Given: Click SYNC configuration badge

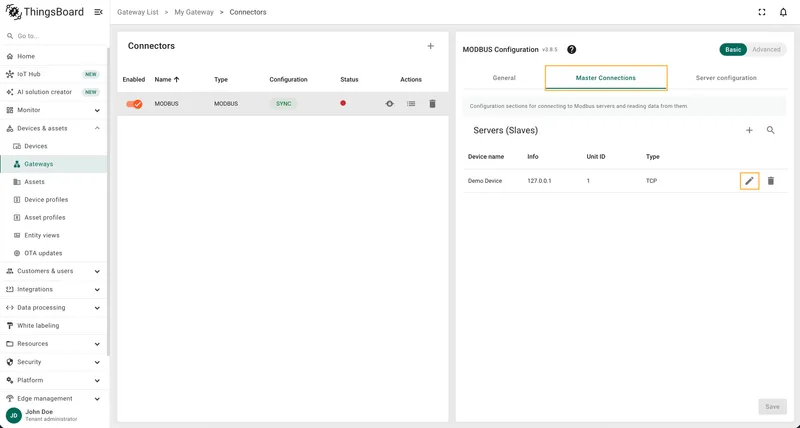Looking at the screenshot, I should (x=284, y=104).
